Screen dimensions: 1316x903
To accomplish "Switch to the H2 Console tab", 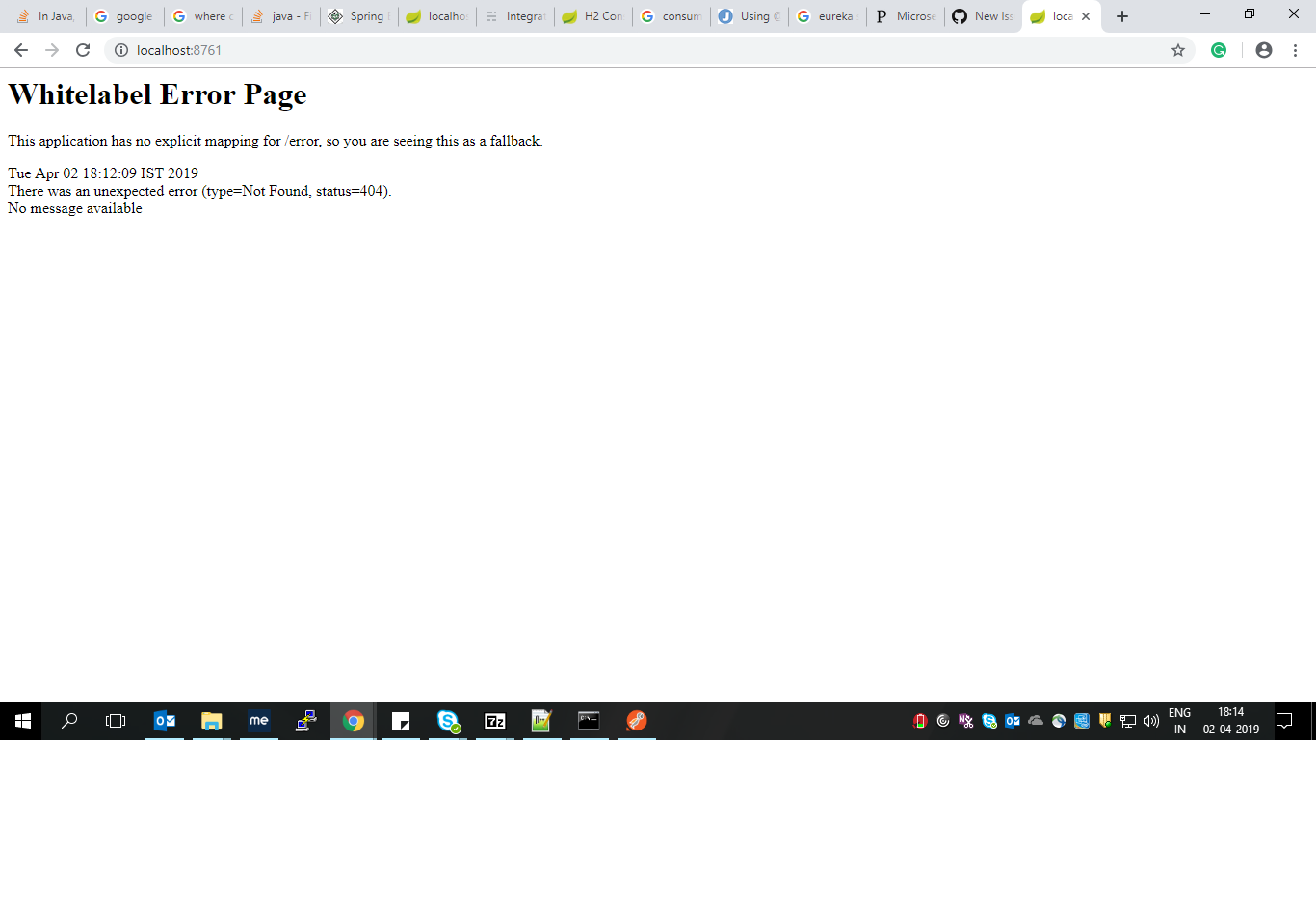I will point(593,16).
